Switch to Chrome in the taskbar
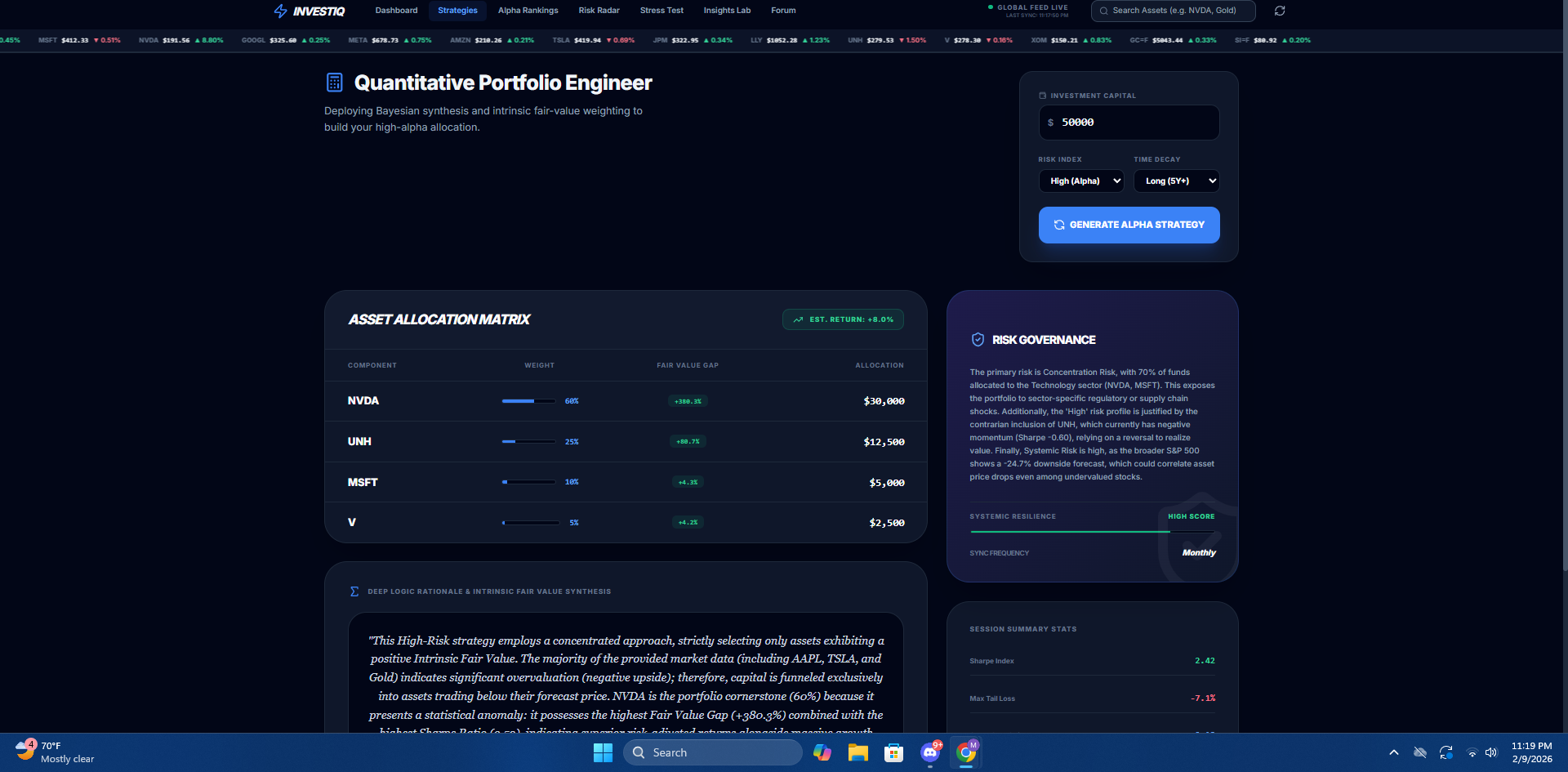The width and height of the screenshot is (1568, 772). 966,752
